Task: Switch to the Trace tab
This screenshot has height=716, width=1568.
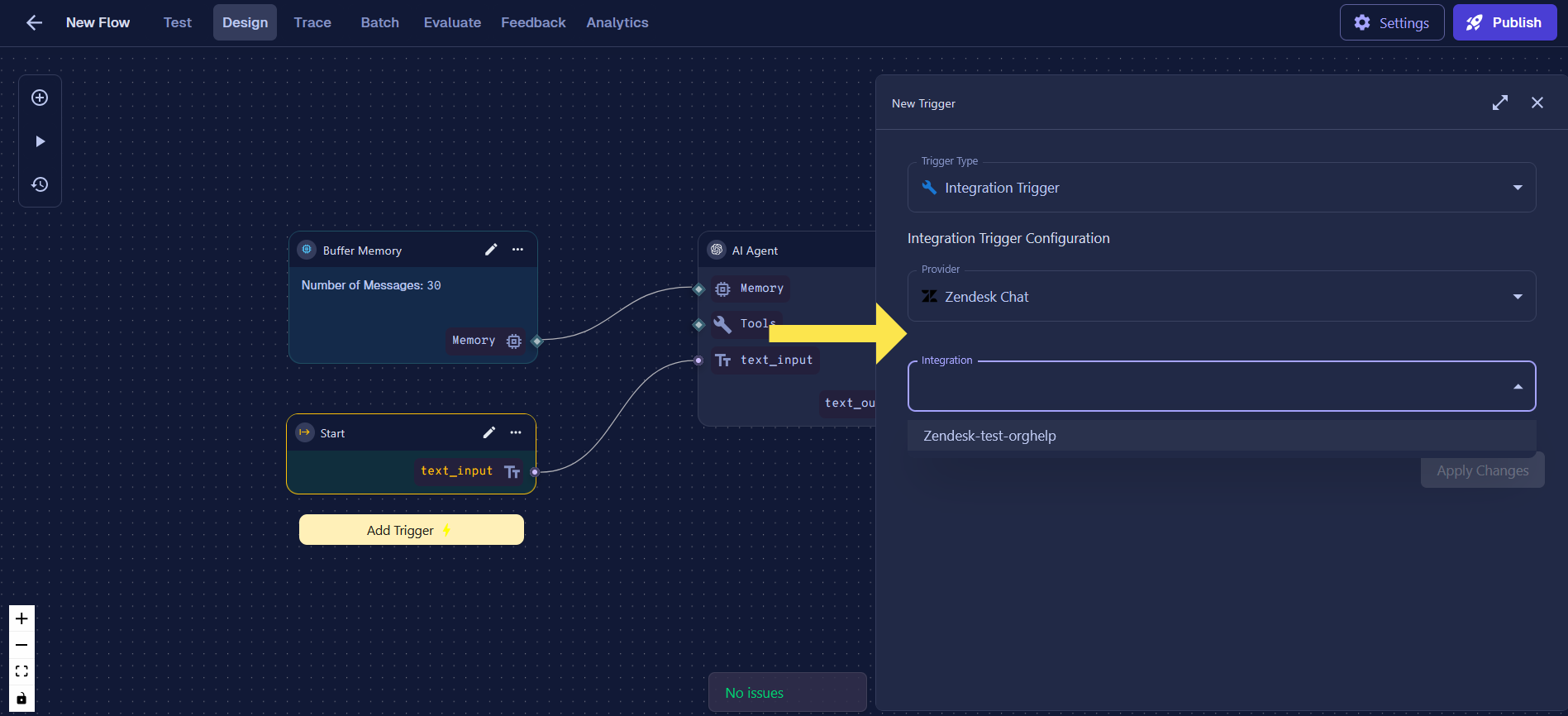Action: [312, 22]
